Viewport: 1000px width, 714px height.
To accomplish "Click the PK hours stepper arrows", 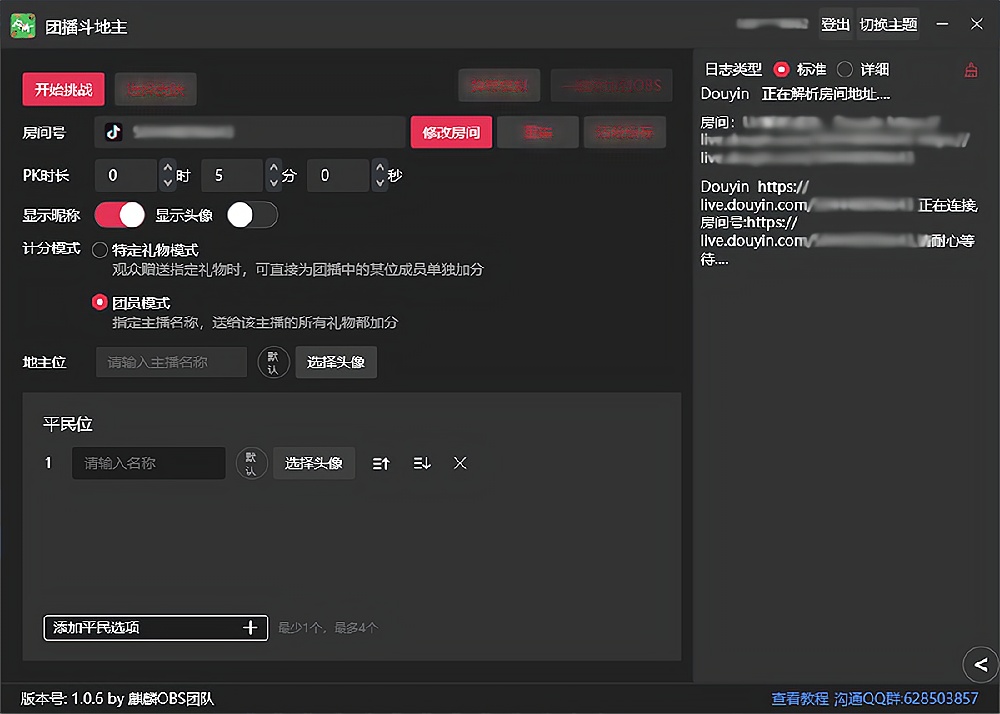I will coord(167,175).
